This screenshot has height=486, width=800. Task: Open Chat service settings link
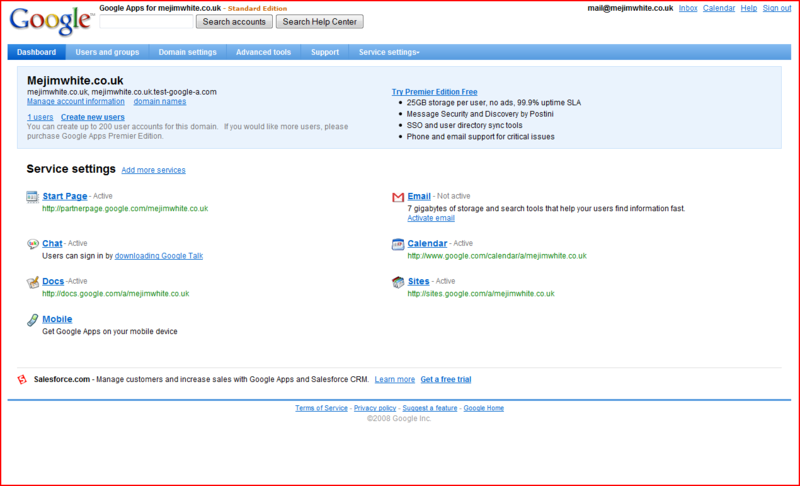point(52,243)
